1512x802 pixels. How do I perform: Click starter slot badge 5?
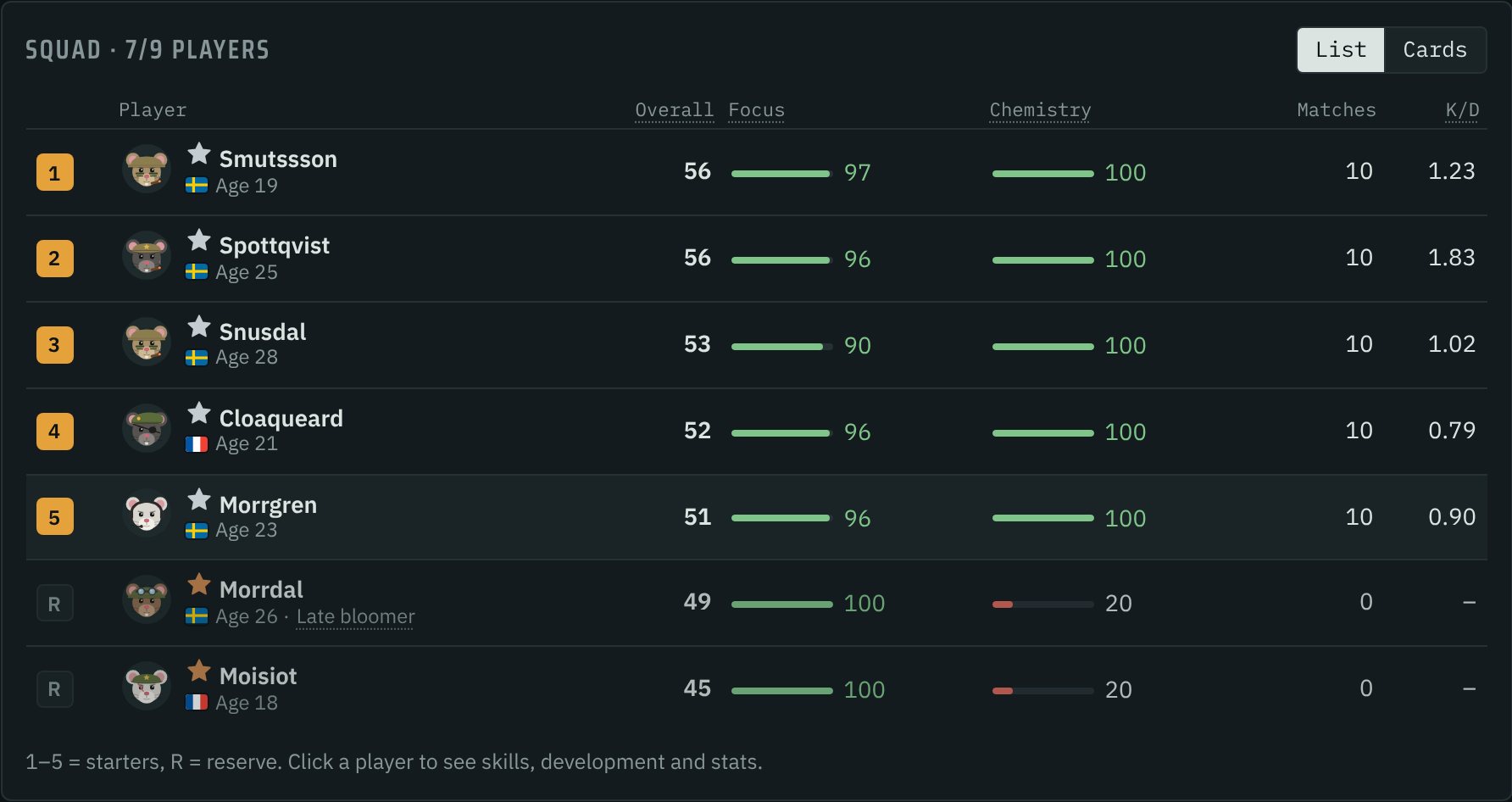[x=55, y=517]
